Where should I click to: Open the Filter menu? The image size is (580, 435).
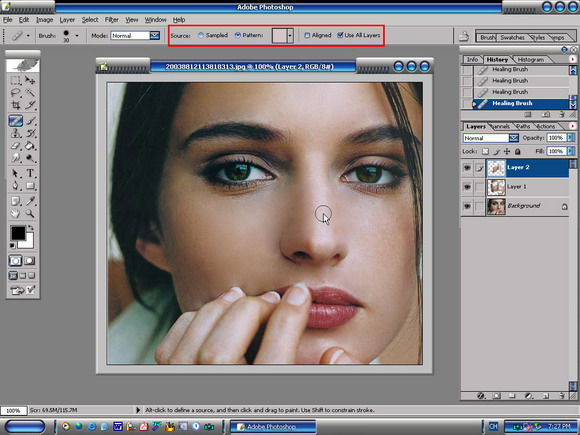coord(111,20)
